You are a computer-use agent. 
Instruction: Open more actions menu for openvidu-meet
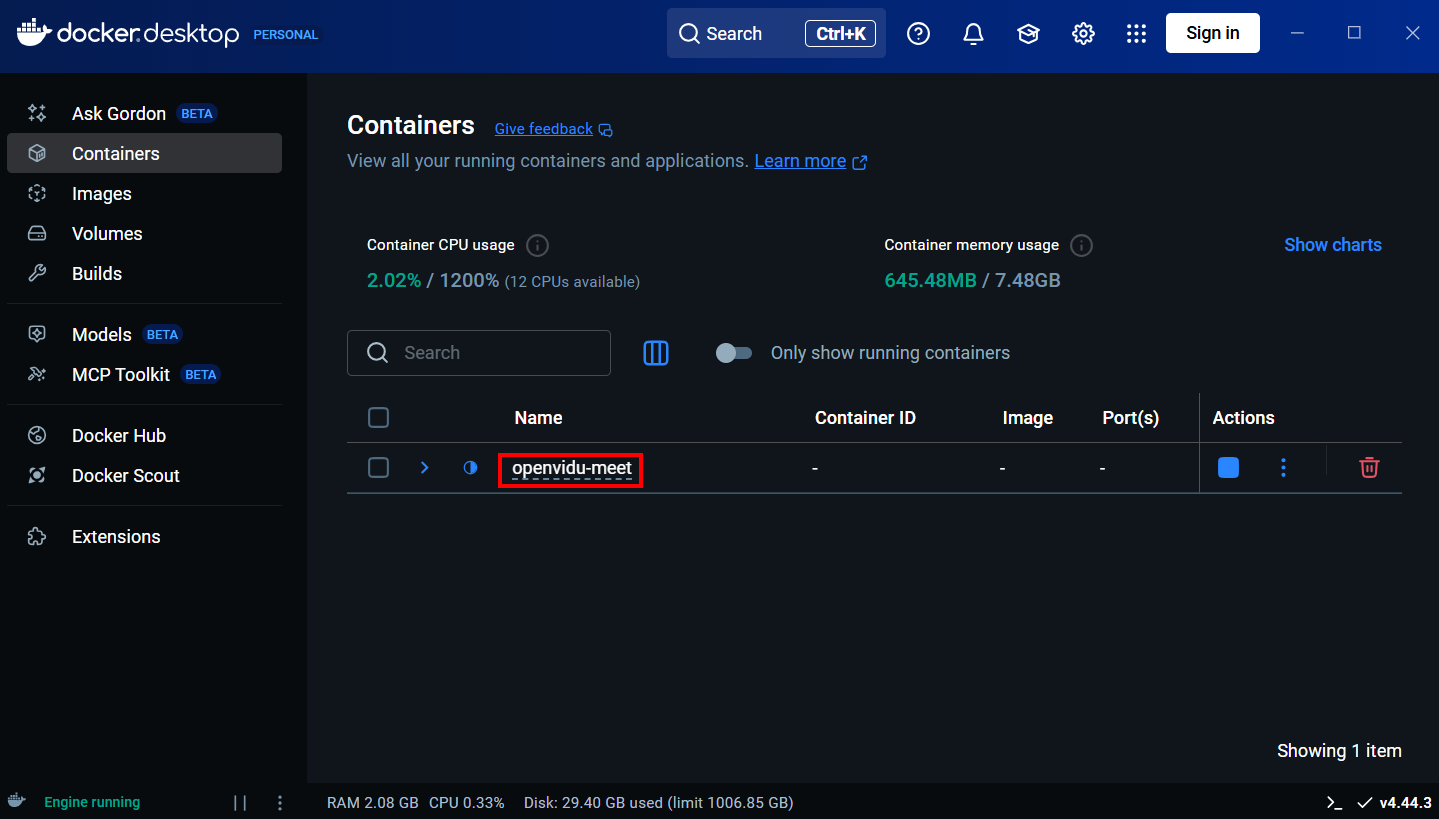[x=1284, y=467]
